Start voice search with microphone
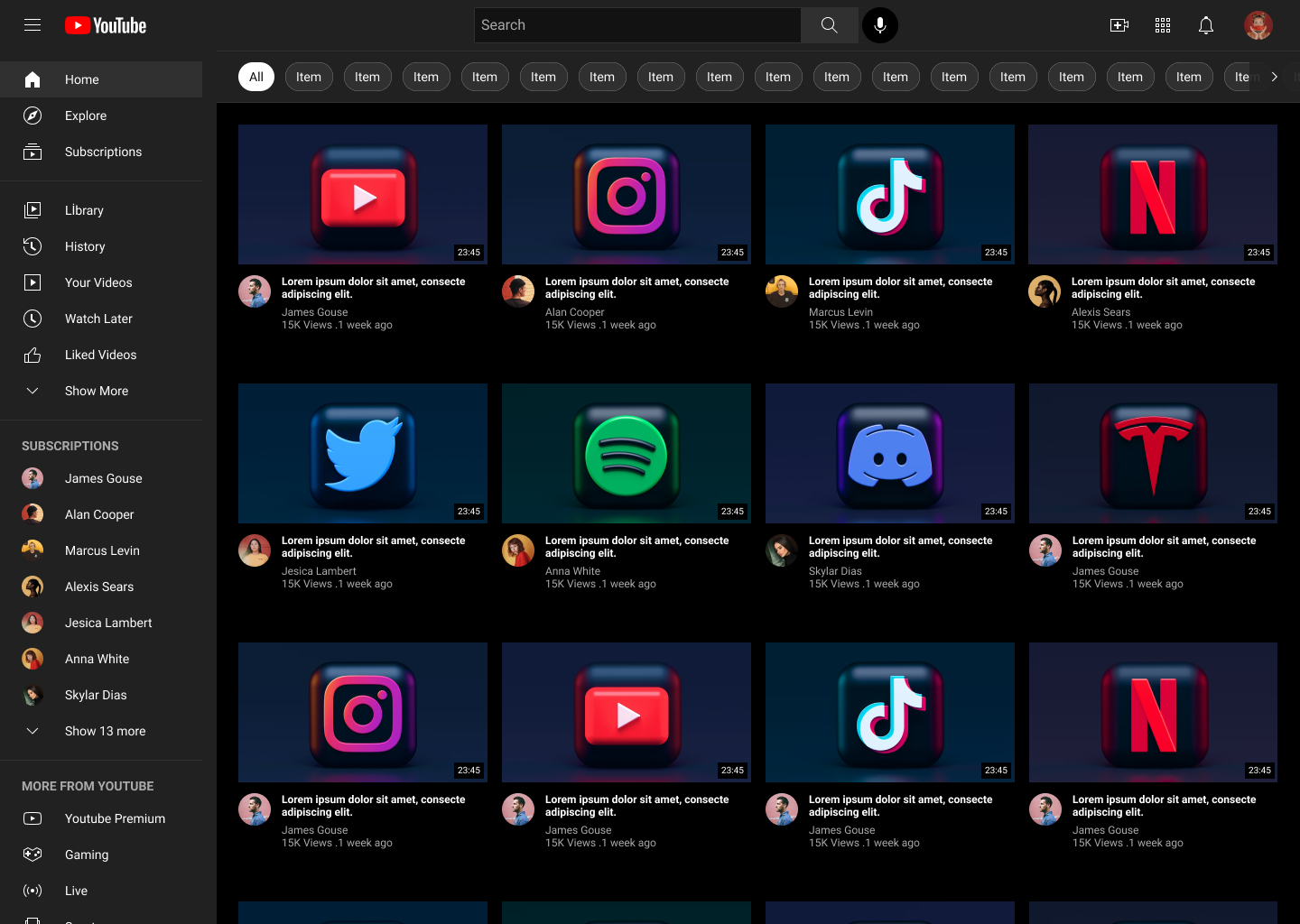This screenshot has width=1300, height=924. [x=880, y=25]
